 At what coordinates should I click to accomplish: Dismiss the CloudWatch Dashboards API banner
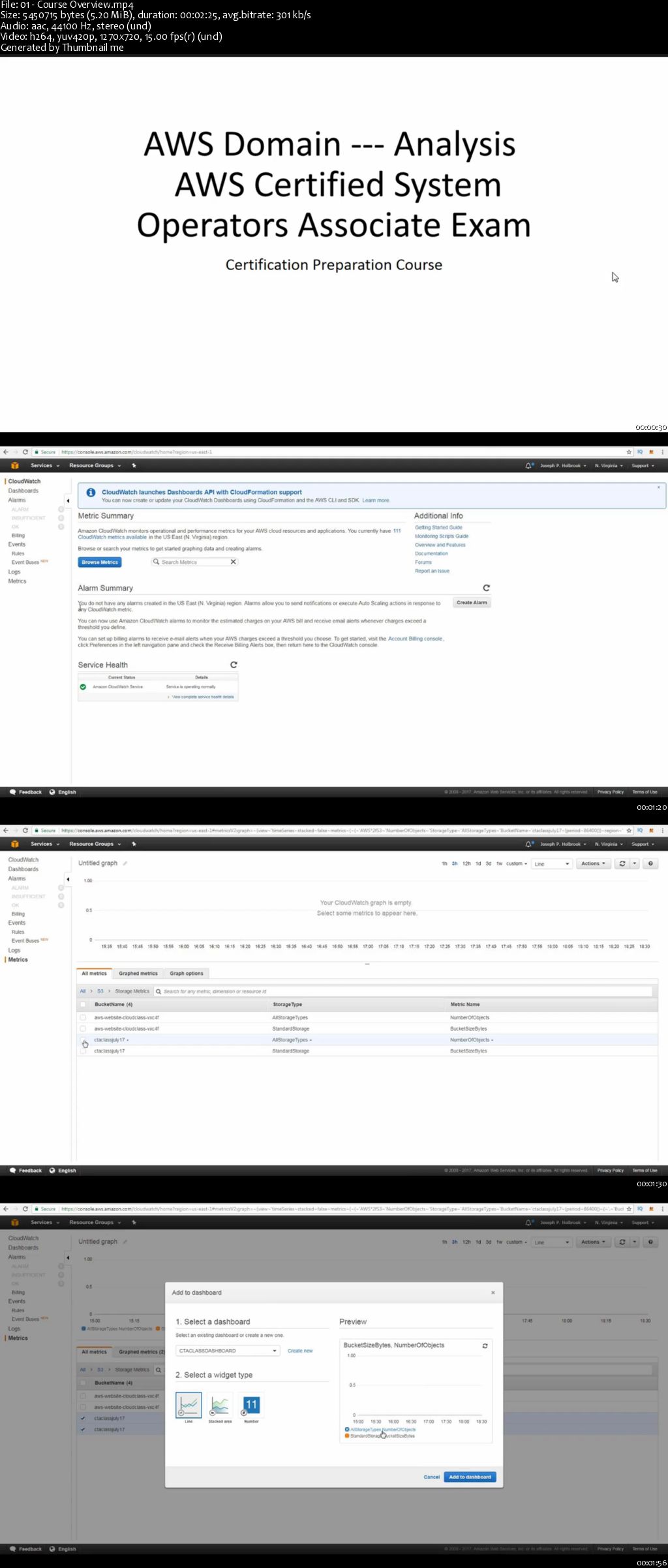pyautogui.click(x=658, y=487)
